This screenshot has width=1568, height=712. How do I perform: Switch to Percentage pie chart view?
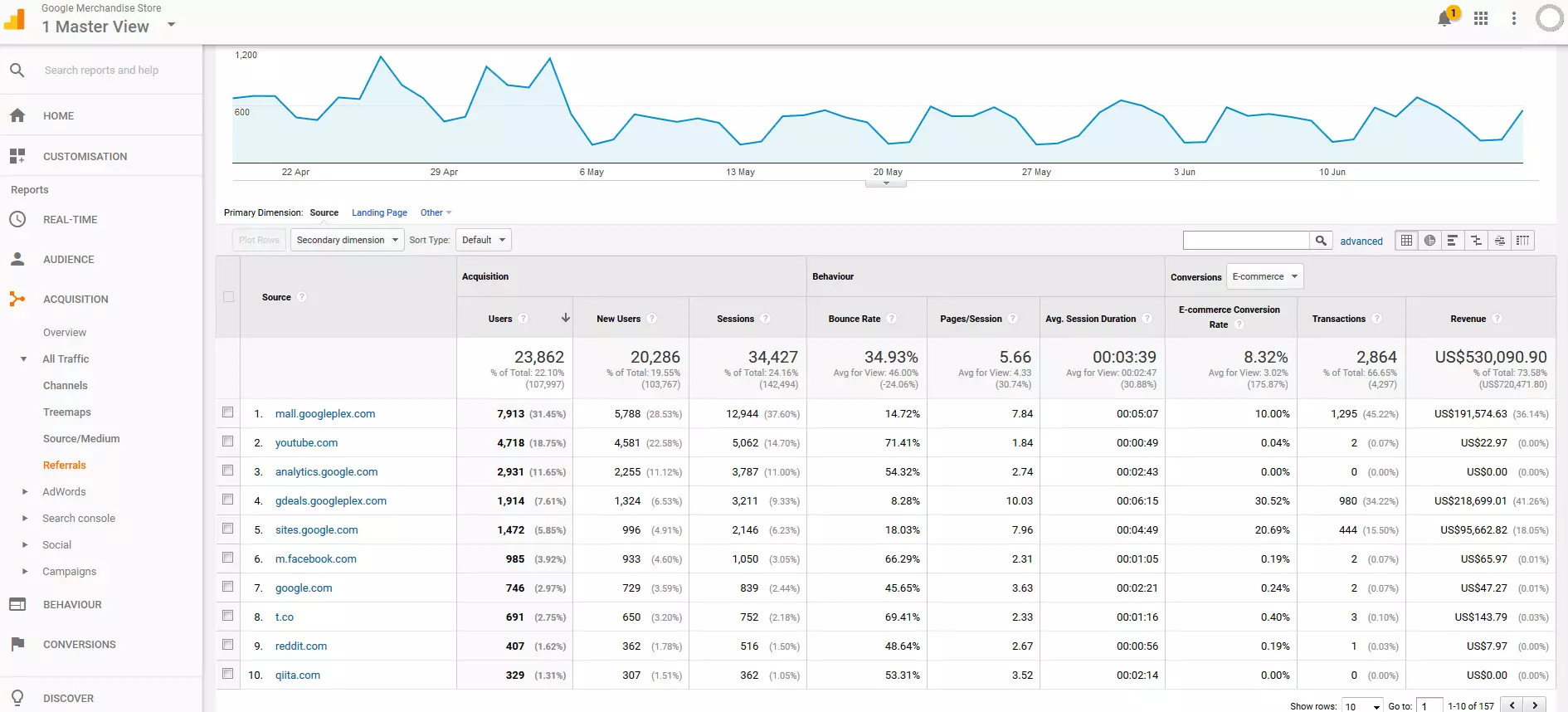point(1429,241)
